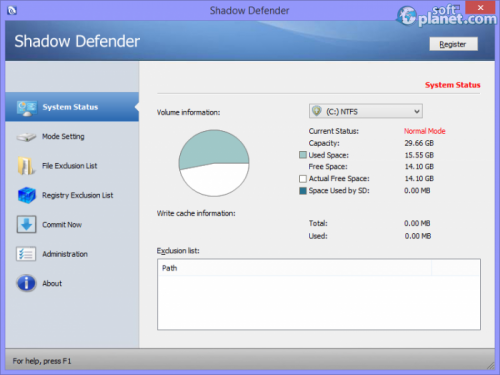Click the Exclusion list label
500x375 pixels.
tap(178, 251)
